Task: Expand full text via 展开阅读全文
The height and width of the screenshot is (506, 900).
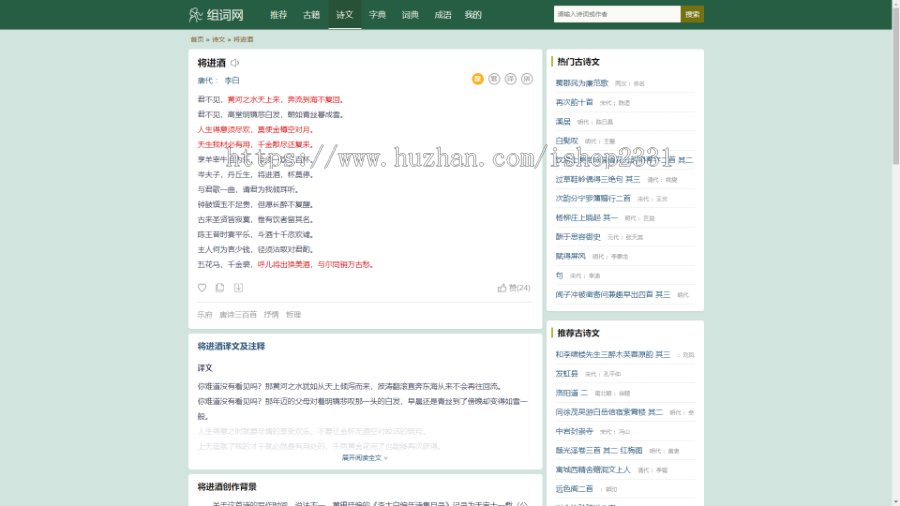Action: [364, 458]
